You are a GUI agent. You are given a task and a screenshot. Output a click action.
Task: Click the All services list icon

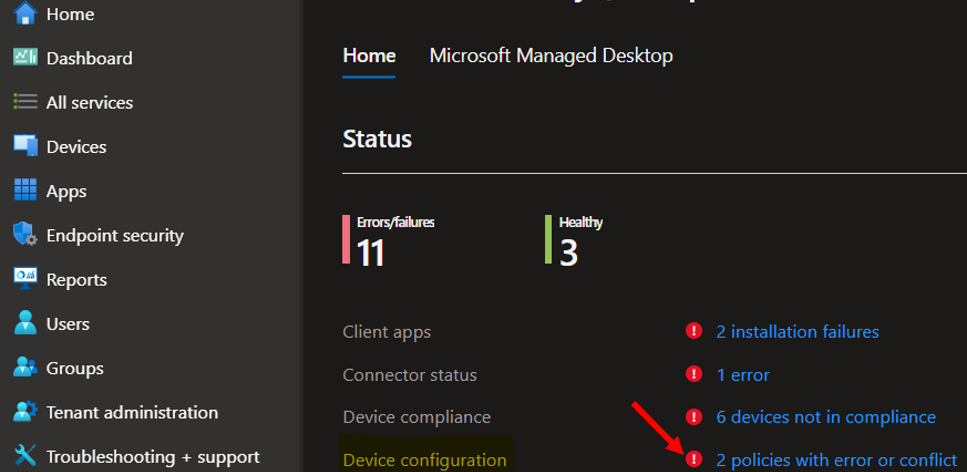click(x=25, y=102)
